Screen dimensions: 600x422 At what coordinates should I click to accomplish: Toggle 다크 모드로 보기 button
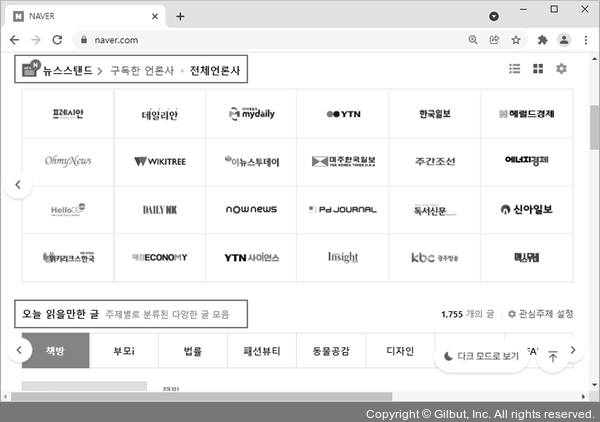(482, 356)
